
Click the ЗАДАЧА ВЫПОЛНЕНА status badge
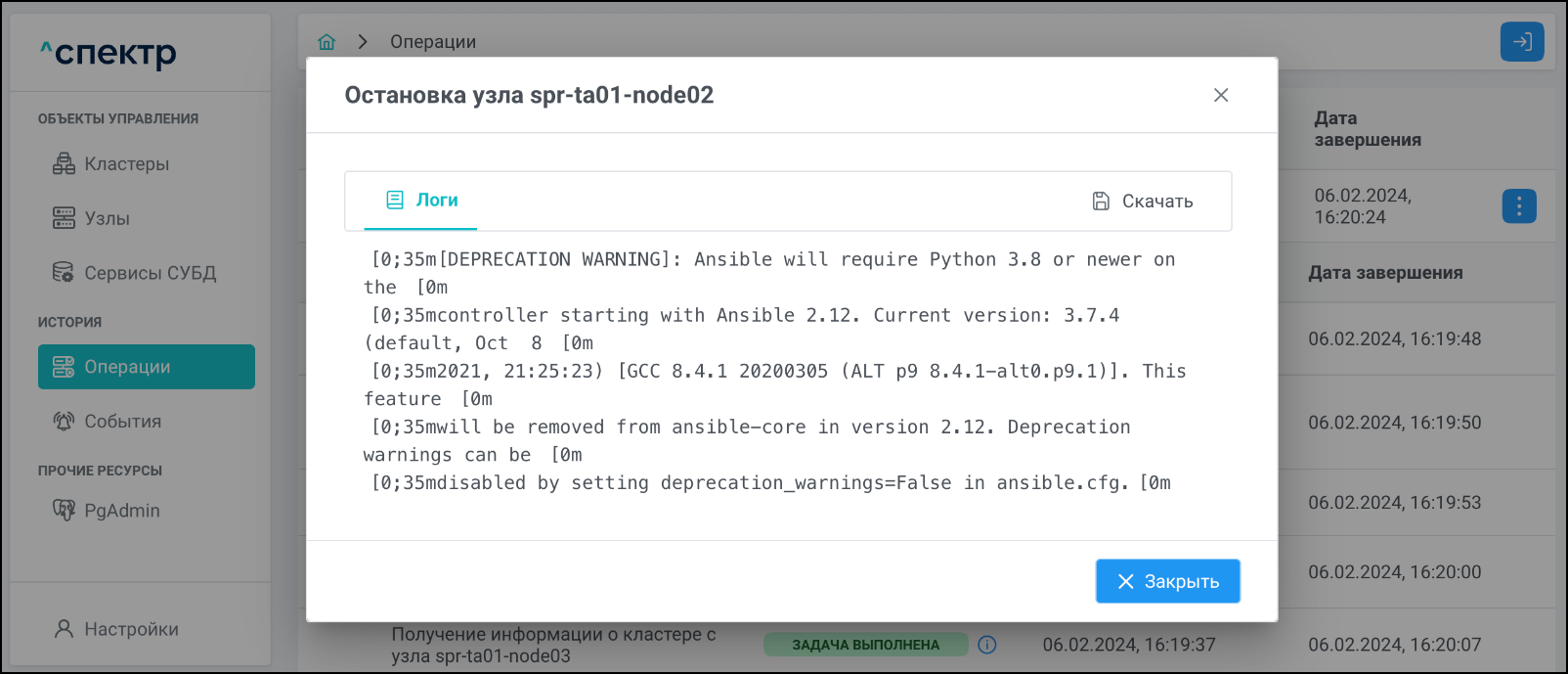865,645
